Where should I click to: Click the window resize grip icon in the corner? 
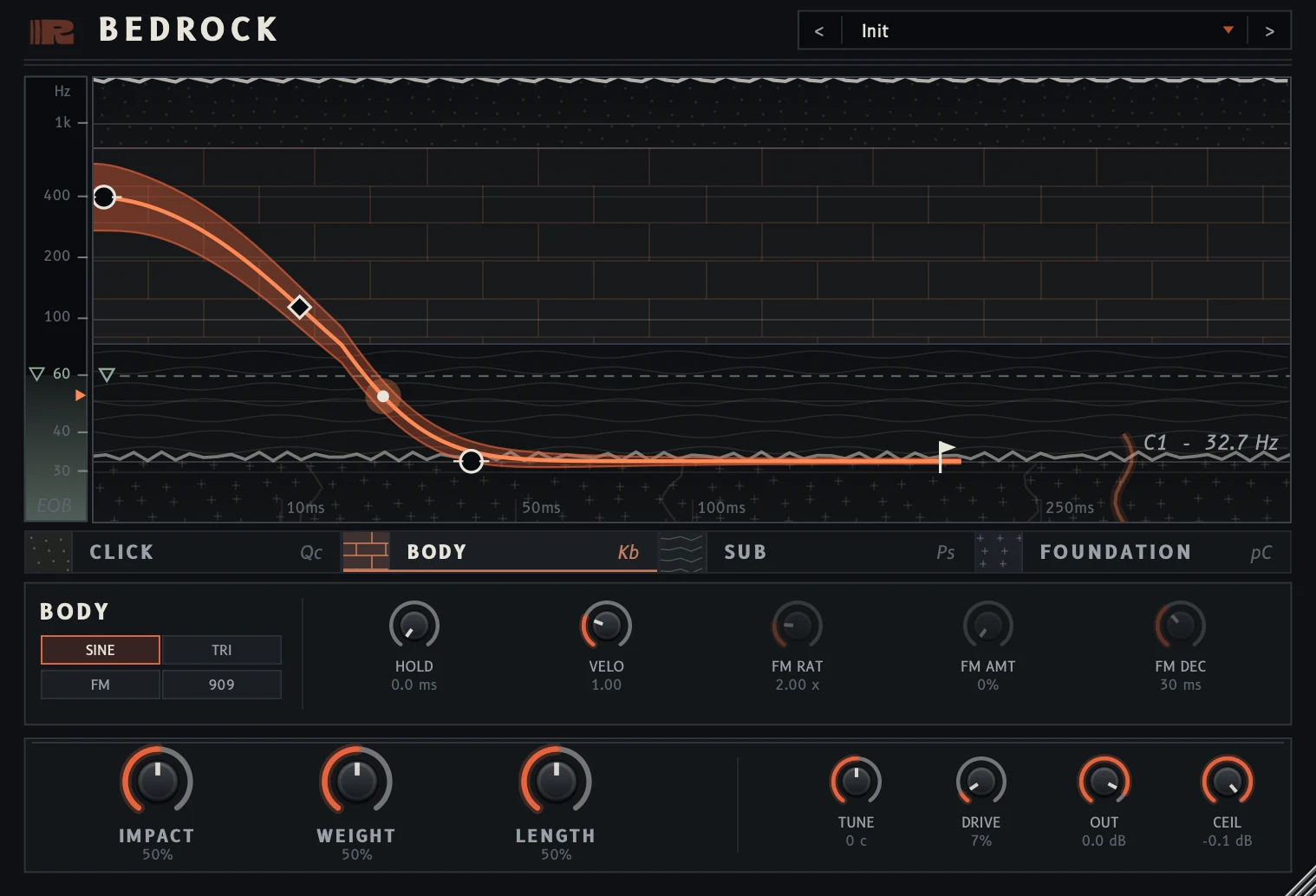(1300, 881)
